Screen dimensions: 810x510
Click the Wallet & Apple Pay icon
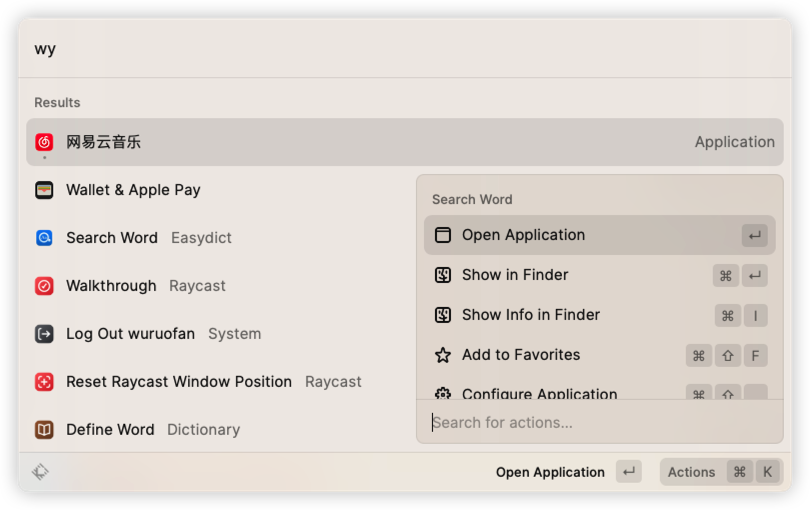pos(44,190)
